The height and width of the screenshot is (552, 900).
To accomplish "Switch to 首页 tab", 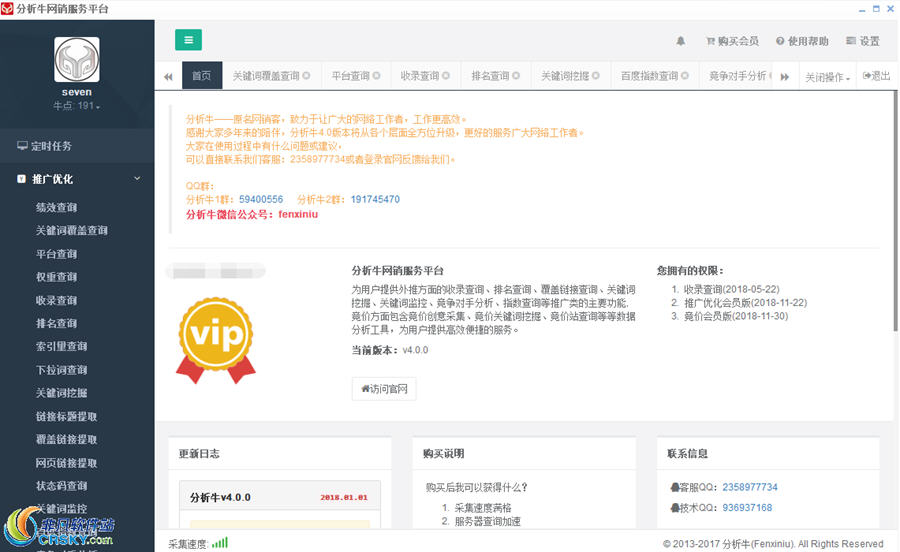I will tap(201, 76).
